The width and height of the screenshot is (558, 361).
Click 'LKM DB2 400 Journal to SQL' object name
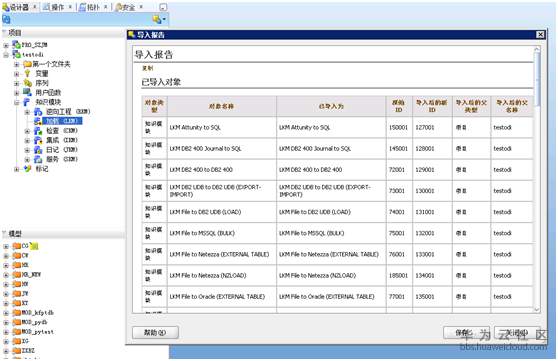205,148
